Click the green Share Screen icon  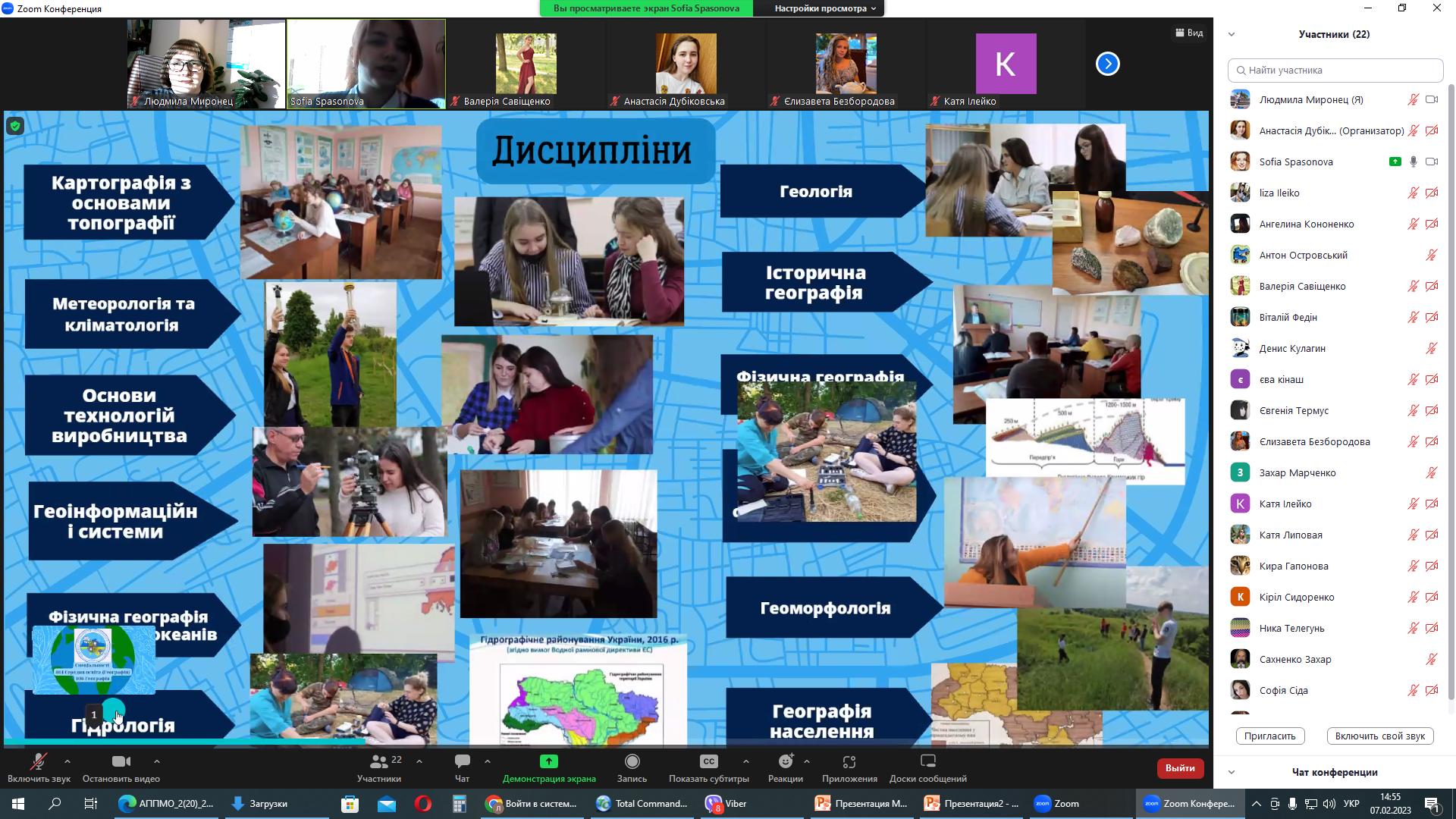[x=548, y=761]
